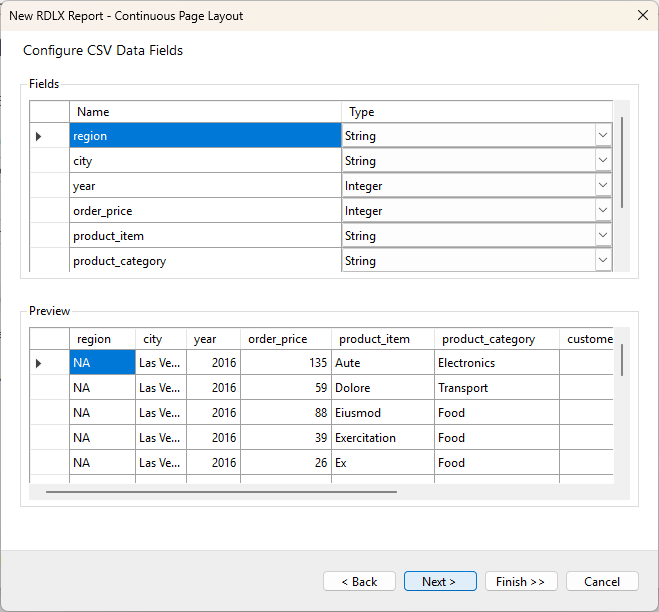Image resolution: width=659 pixels, height=612 pixels.
Task: Open Type dropdown for region field
Action: pyautogui.click(x=602, y=136)
